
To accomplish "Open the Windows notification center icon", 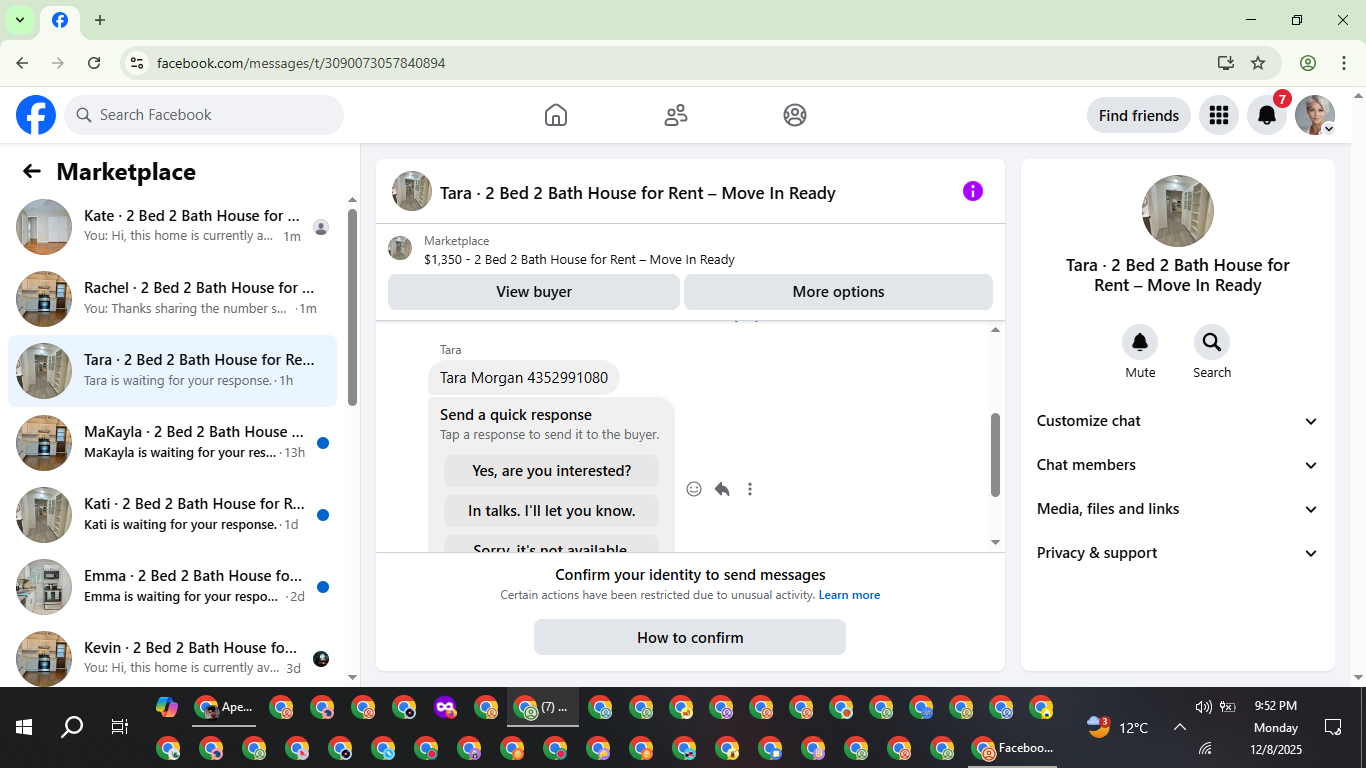I will click(x=1333, y=727).
